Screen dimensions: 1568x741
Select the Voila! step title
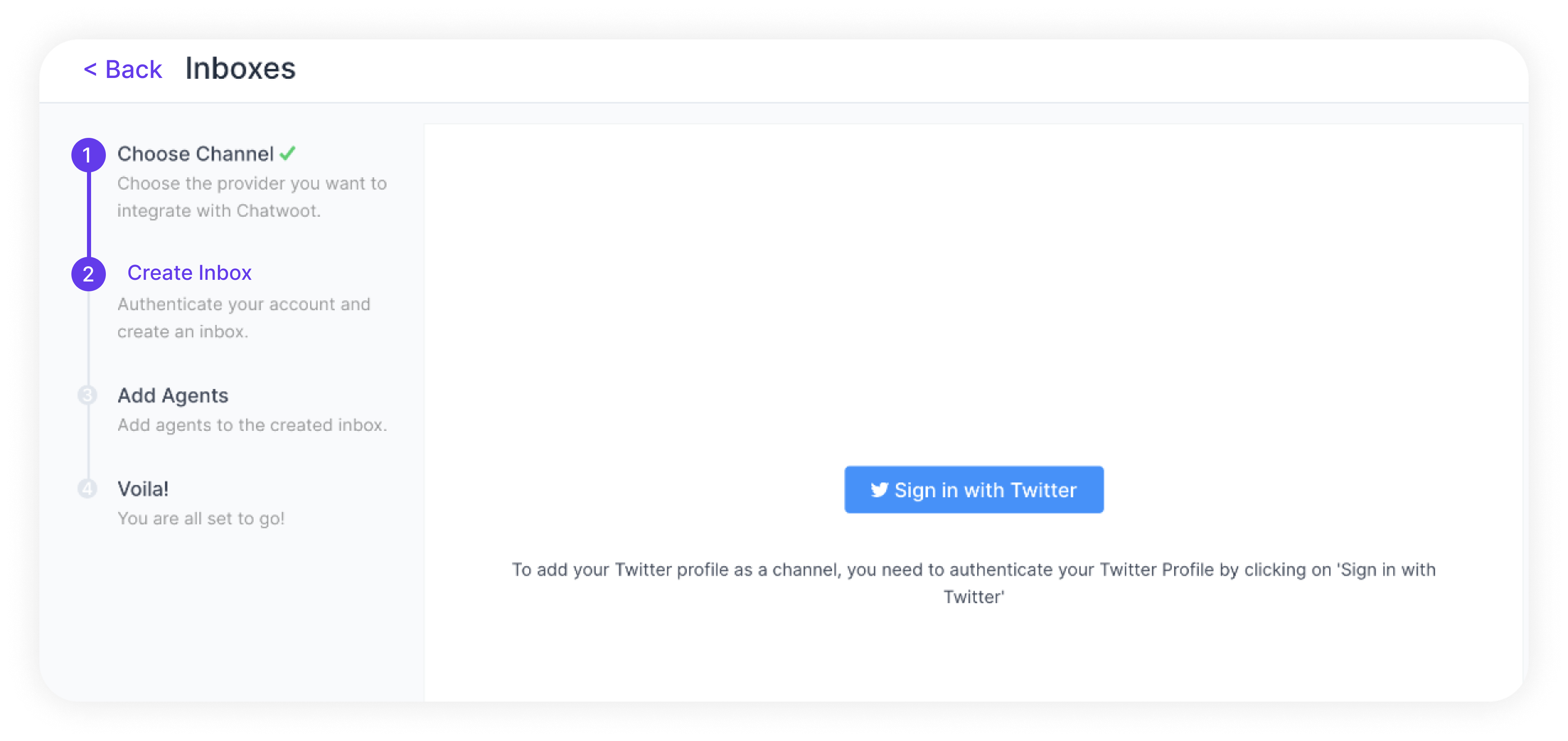point(143,488)
